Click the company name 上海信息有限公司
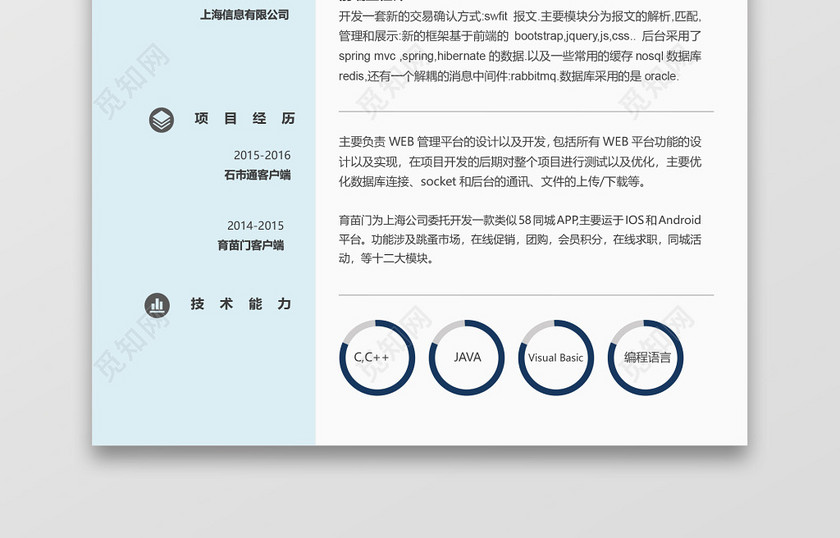The height and width of the screenshot is (538, 840). 245,15
